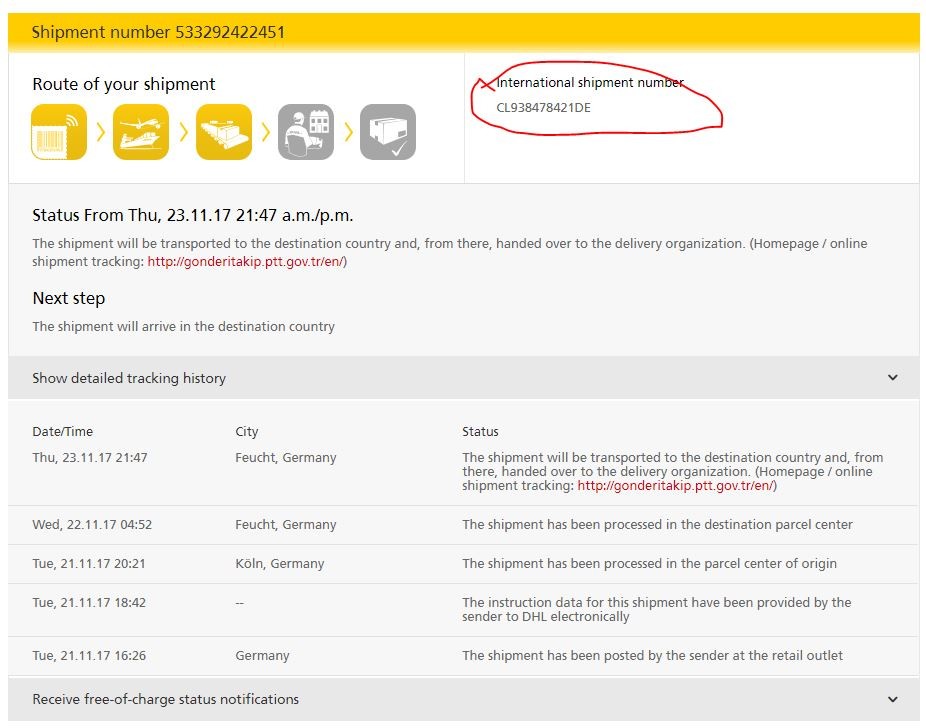This screenshot has width=926, height=728.
Task: Collapse the detailed tracking history chevron
Action: coord(893,377)
